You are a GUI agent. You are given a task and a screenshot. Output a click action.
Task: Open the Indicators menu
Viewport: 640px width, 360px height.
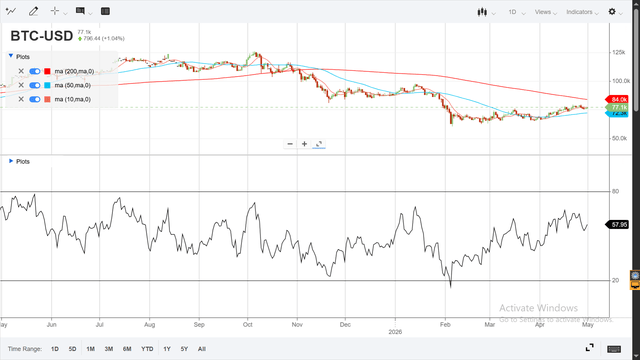(x=582, y=12)
